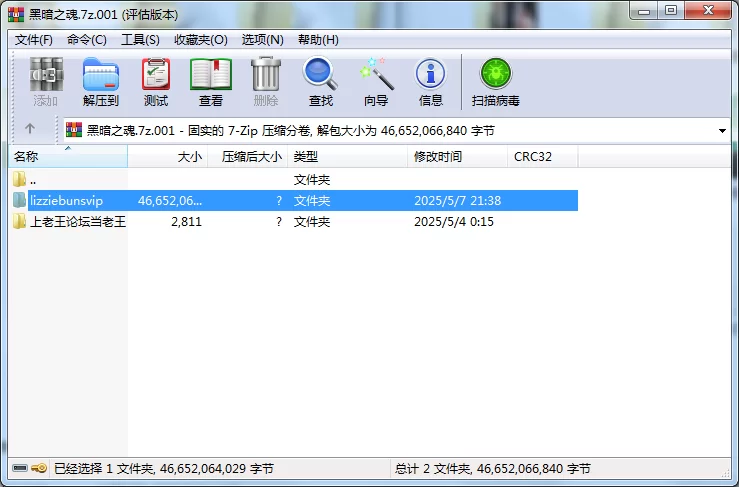Launch the 查找 (Find) magnifier tool
This screenshot has height=487, width=739.
[x=320, y=82]
